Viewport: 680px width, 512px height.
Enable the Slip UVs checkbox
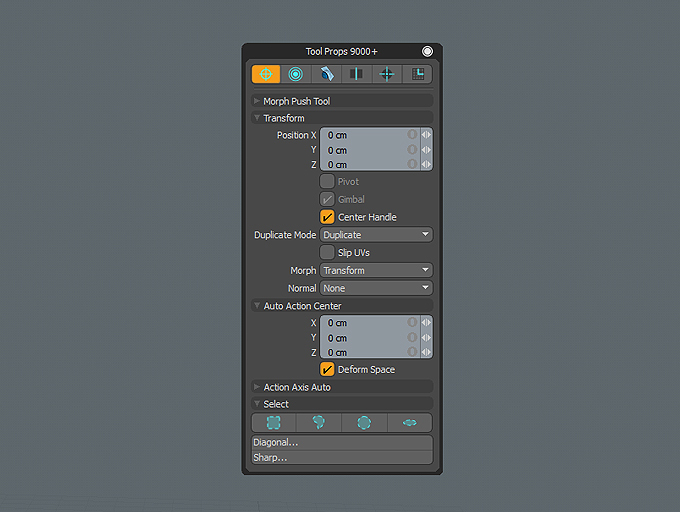tap(327, 252)
